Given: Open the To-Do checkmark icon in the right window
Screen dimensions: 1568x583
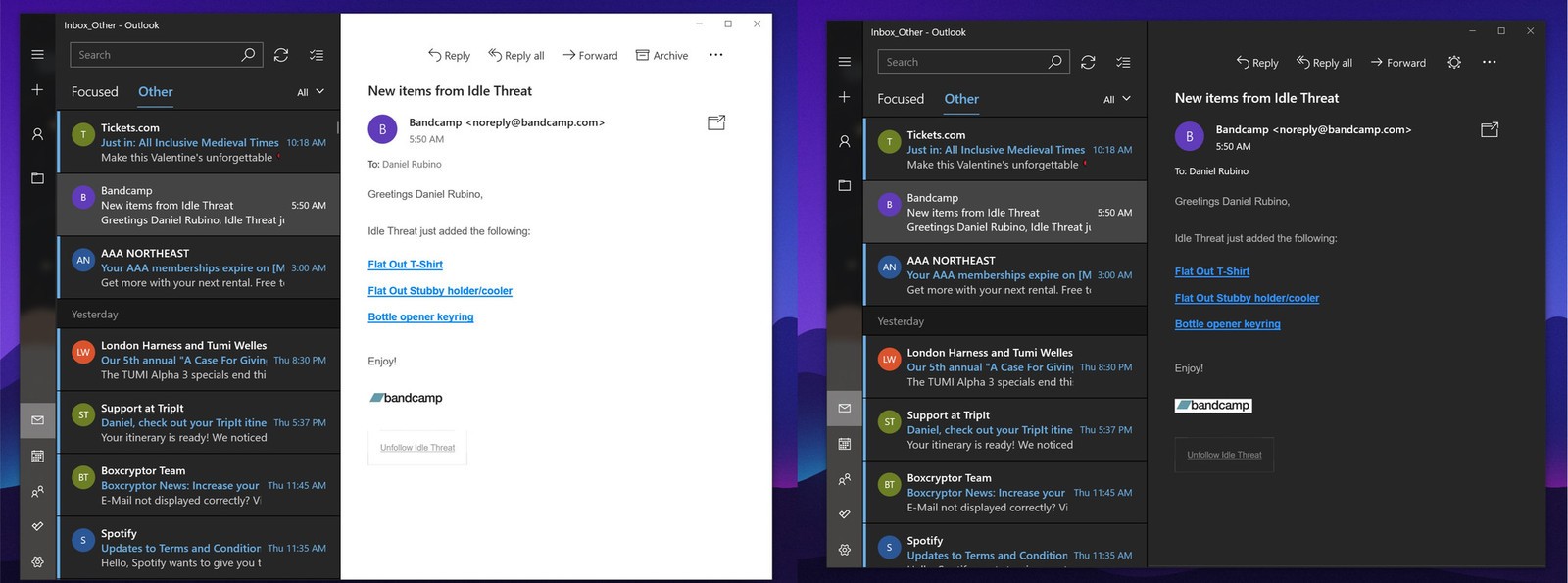Looking at the screenshot, I should [x=844, y=514].
